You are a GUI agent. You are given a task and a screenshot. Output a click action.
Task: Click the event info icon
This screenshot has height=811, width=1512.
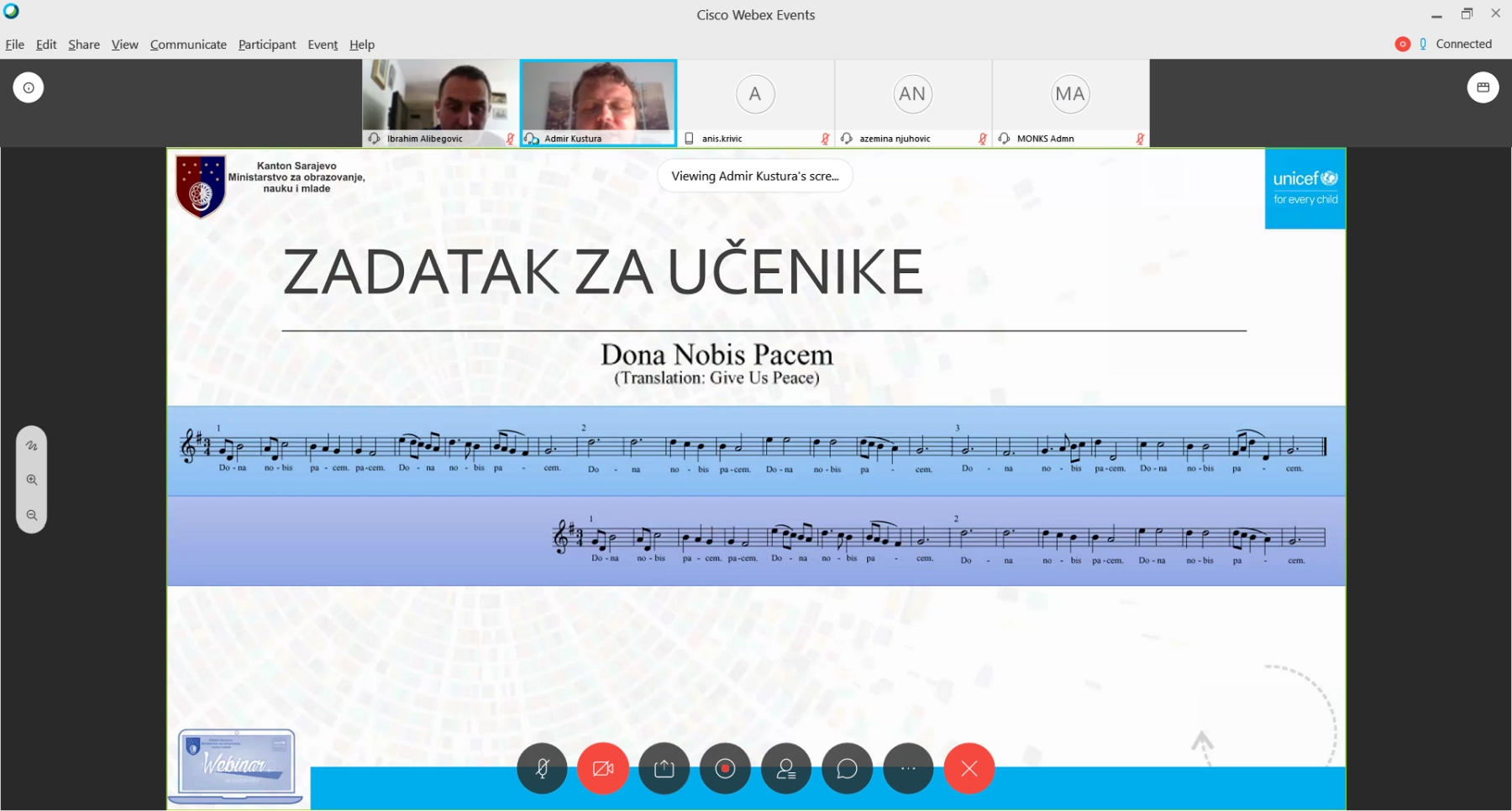29,87
